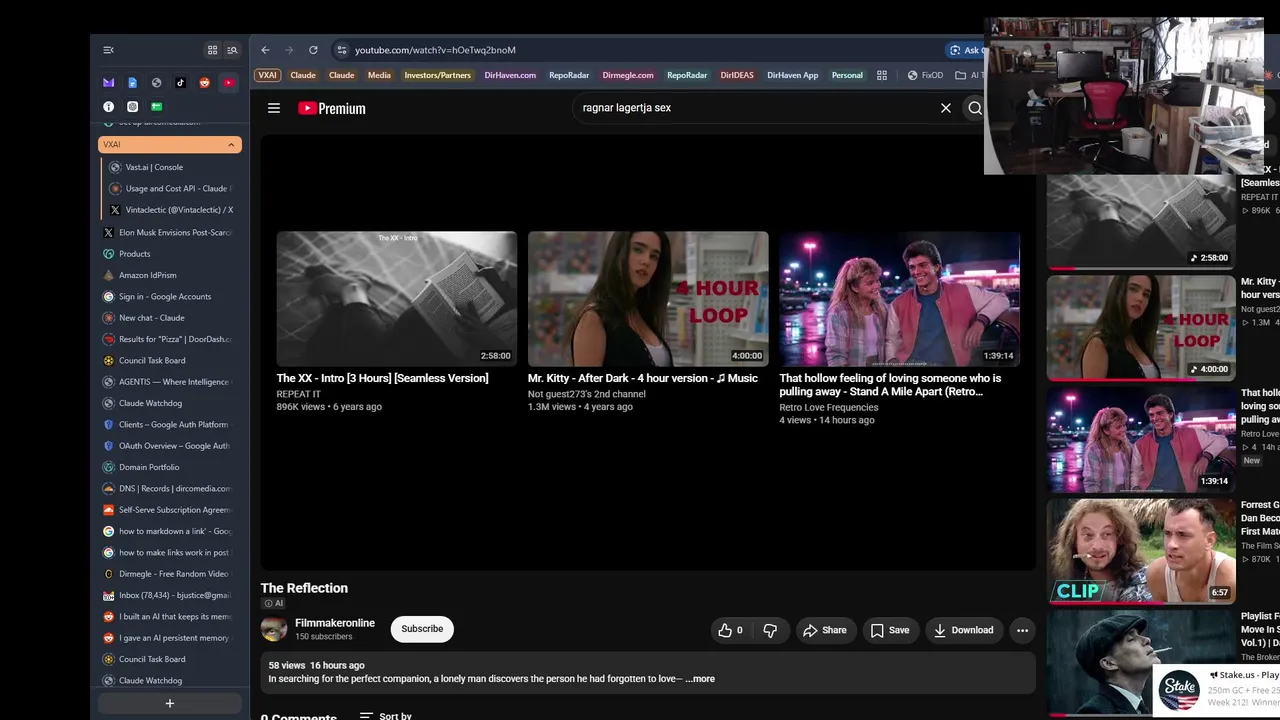Image resolution: width=1280 pixels, height=720 pixels.
Task: Open the pinned info circle tab
Action: click(108, 106)
